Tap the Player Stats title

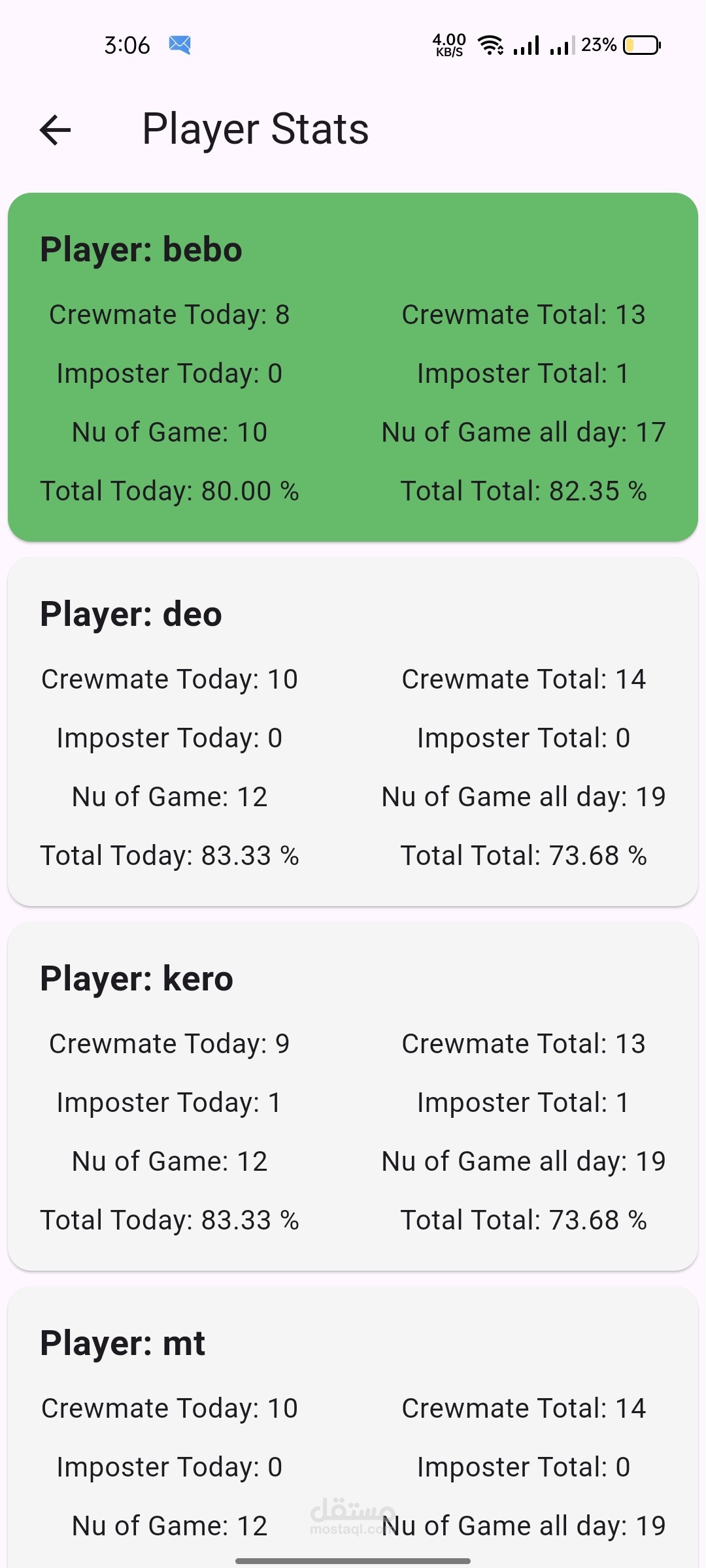point(255,129)
